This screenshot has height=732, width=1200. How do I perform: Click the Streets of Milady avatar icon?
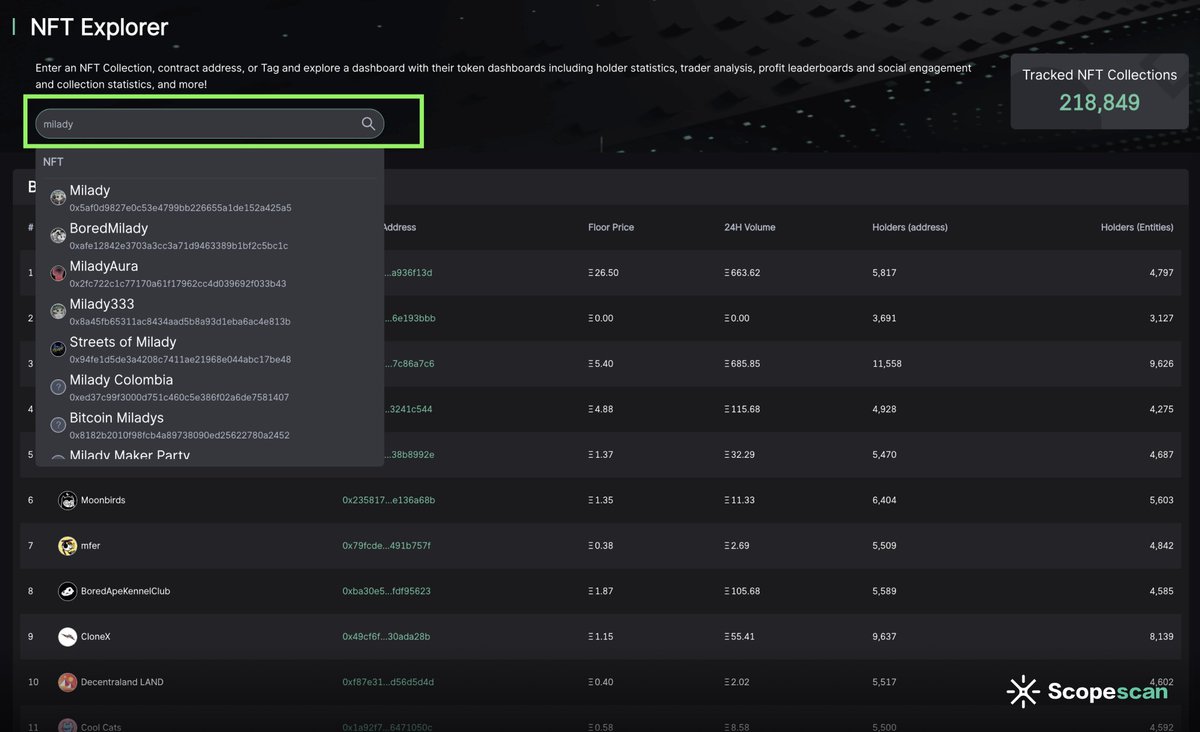click(58, 349)
